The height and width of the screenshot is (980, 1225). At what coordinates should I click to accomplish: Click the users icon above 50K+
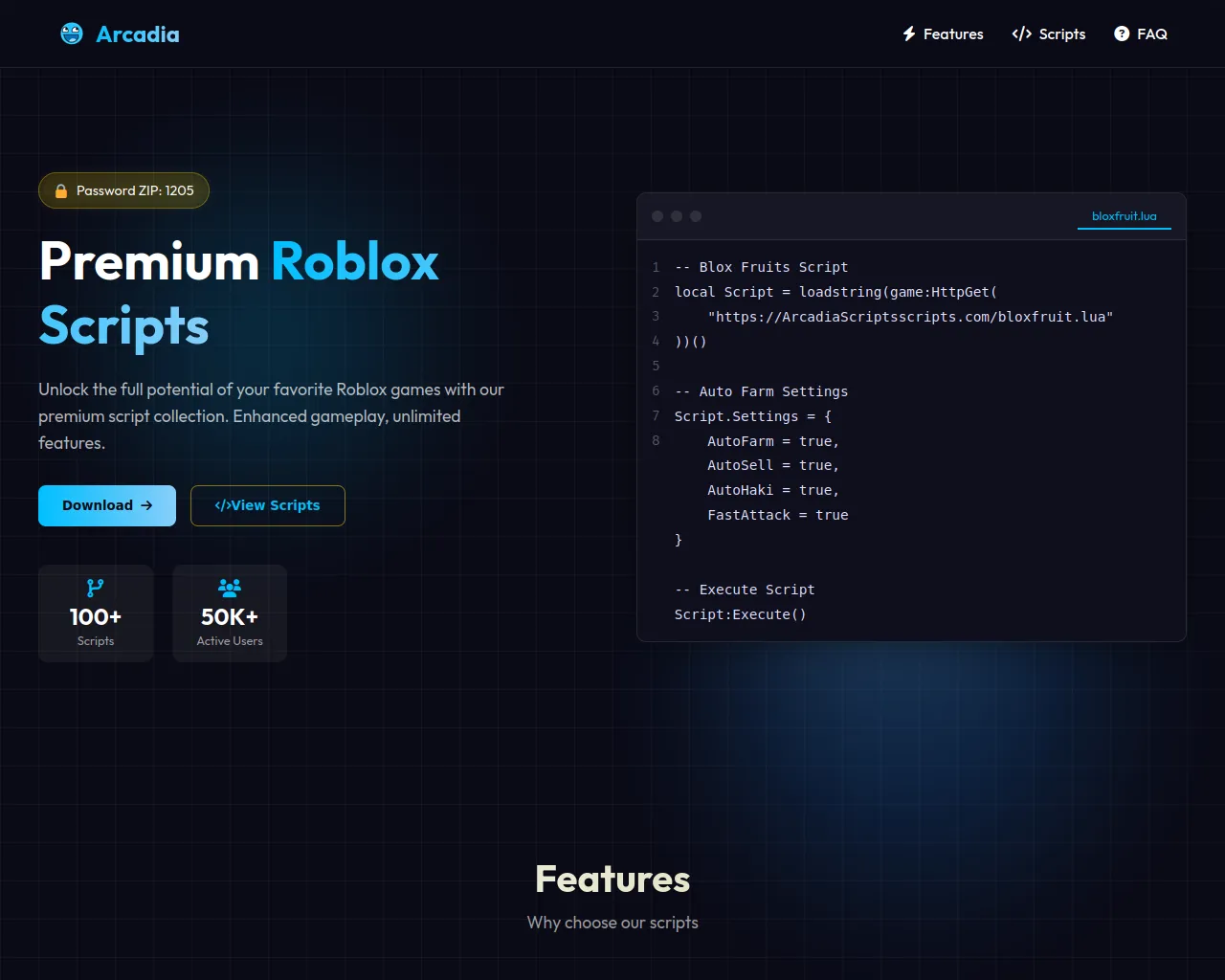[x=230, y=588]
